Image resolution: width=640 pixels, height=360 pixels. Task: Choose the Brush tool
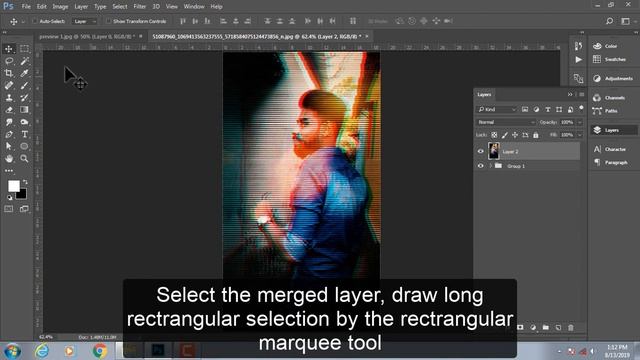(x=24, y=85)
